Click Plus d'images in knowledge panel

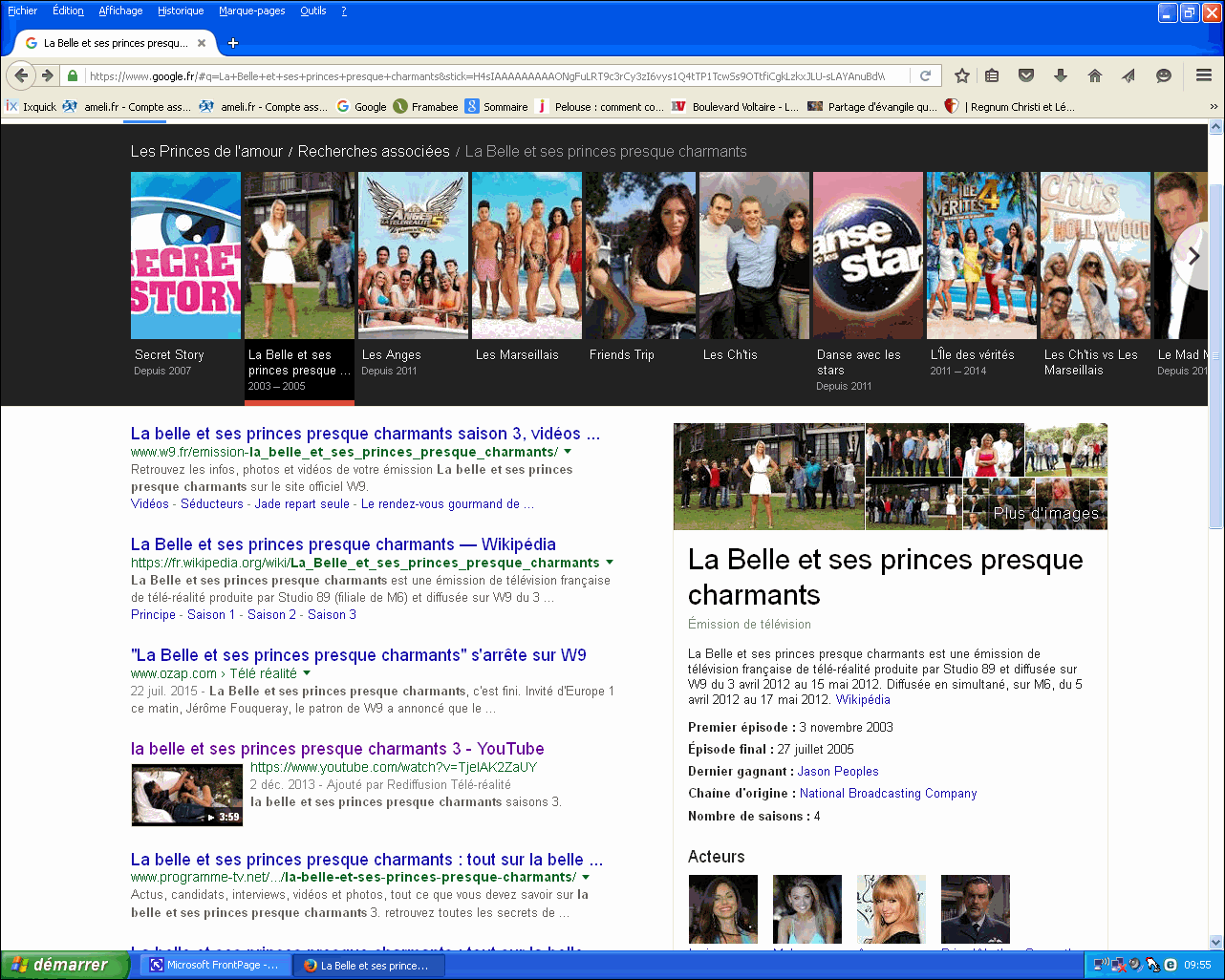pyautogui.click(x=1046, y=513)
